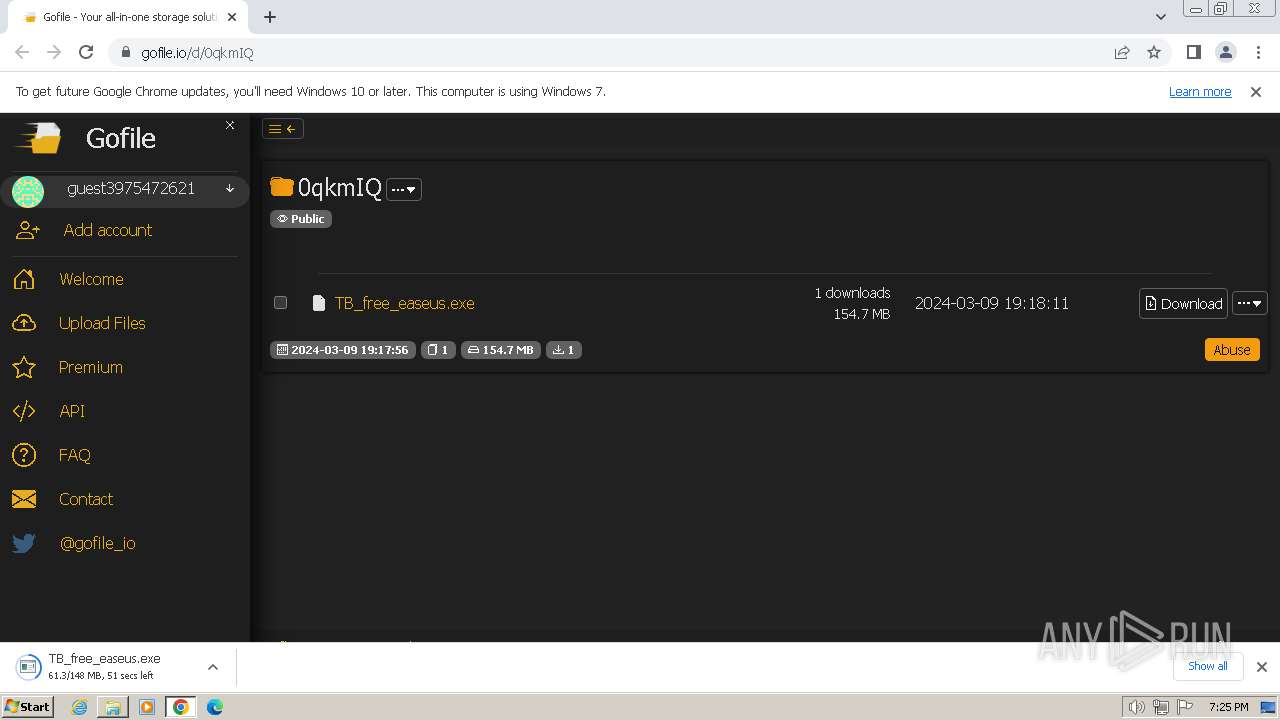This screenshot has height=720, width=1280.
Task: Open the guest3975472621 account avatar
Action: tap(28, 191)
